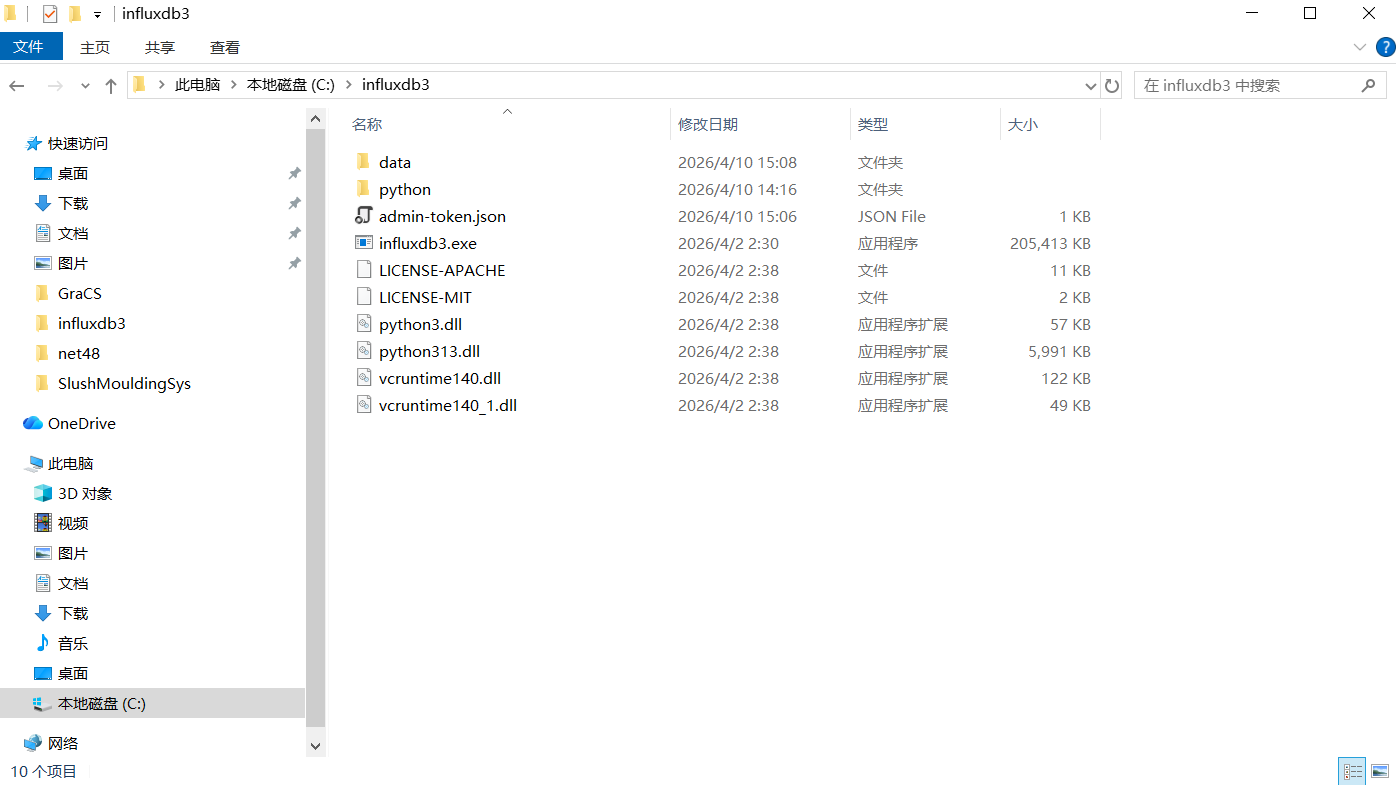
Task: Click the LICENSE-MIT file icon
Action: pyautogui.click(x=363, y=297)
